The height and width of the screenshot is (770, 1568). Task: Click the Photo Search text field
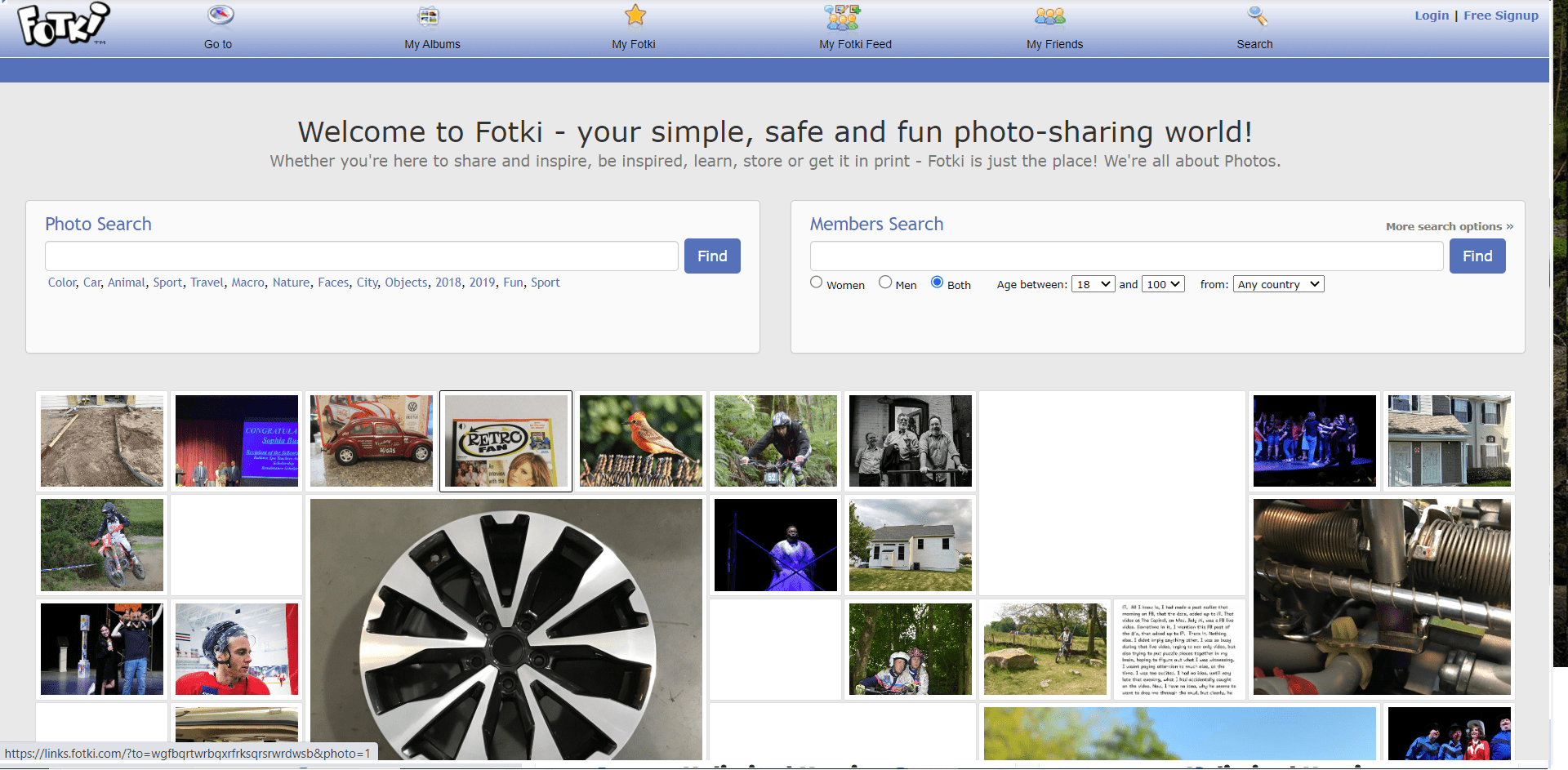(x=361, y=256)
